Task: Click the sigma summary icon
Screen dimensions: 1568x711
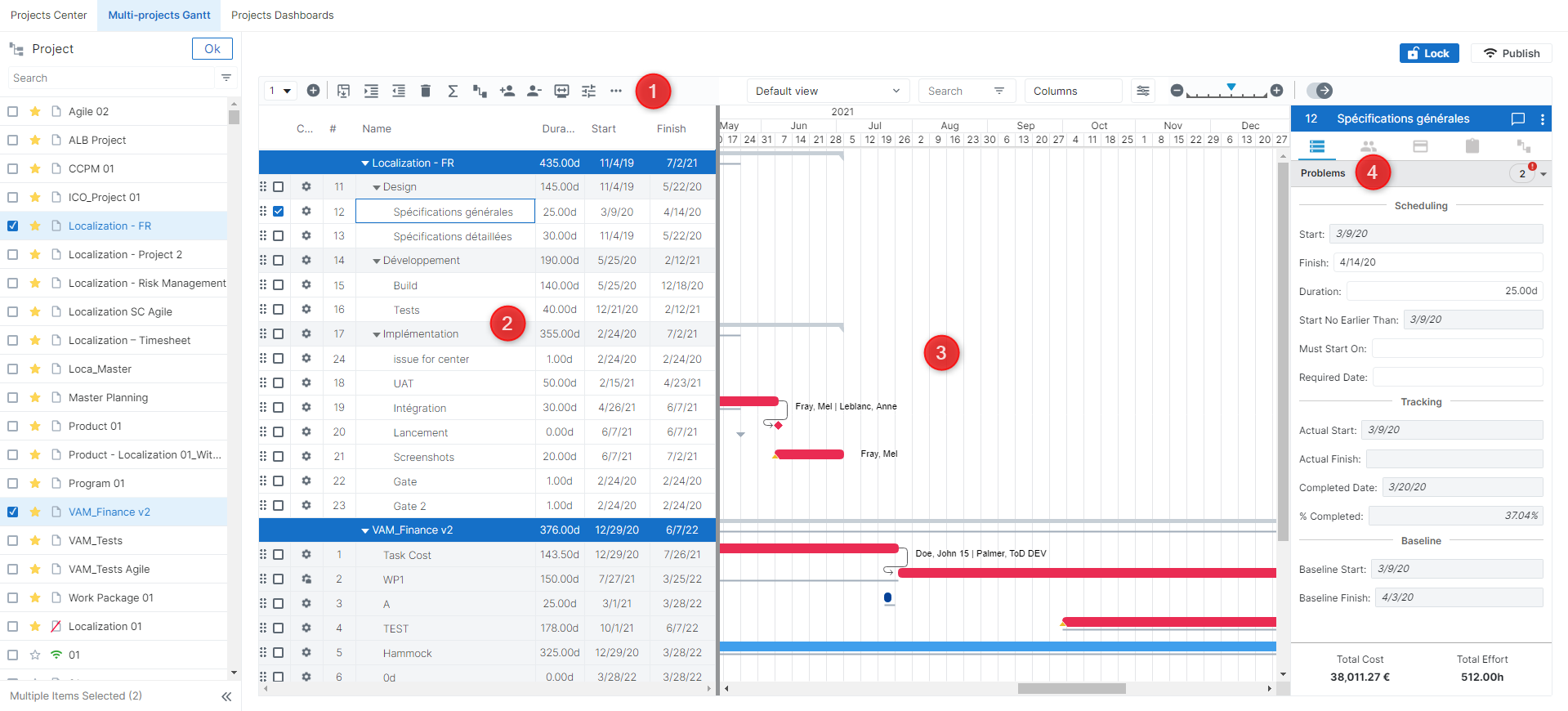Action: (453, 91)
